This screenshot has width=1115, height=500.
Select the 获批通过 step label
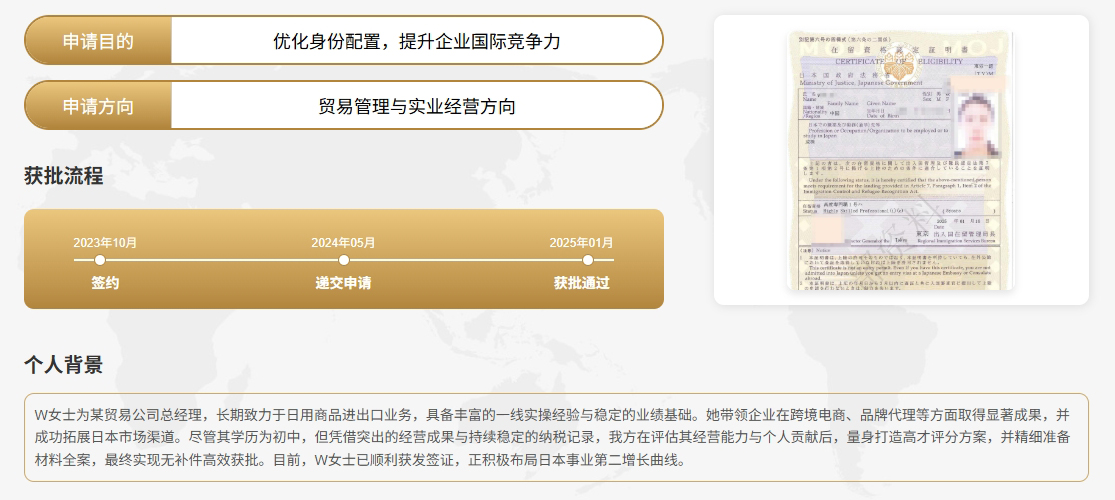pos(581,283)
